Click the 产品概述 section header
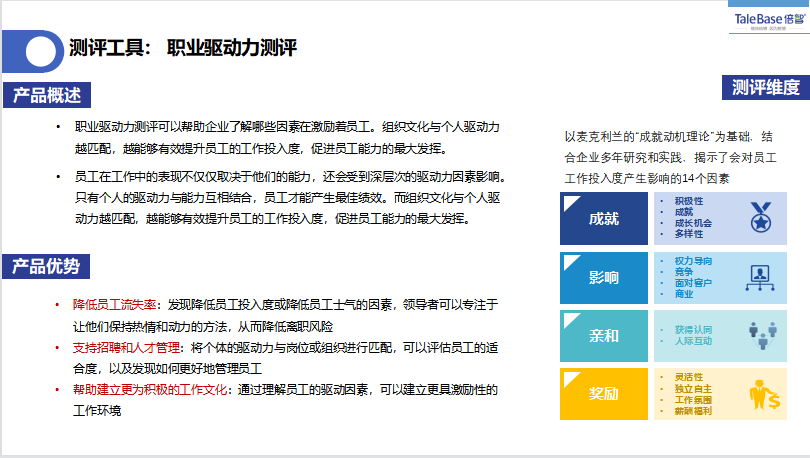The width and height of the screenshot is (810, 458). [47, 95]
